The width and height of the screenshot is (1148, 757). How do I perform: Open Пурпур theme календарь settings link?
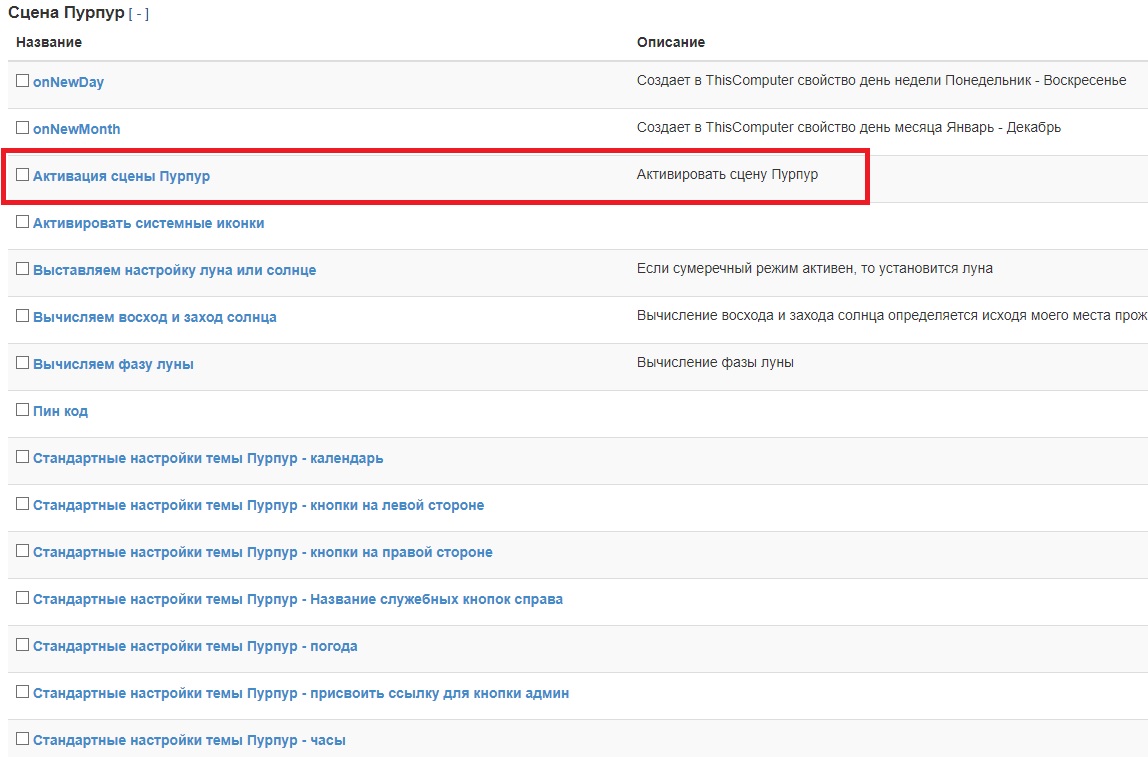(208, 458)
